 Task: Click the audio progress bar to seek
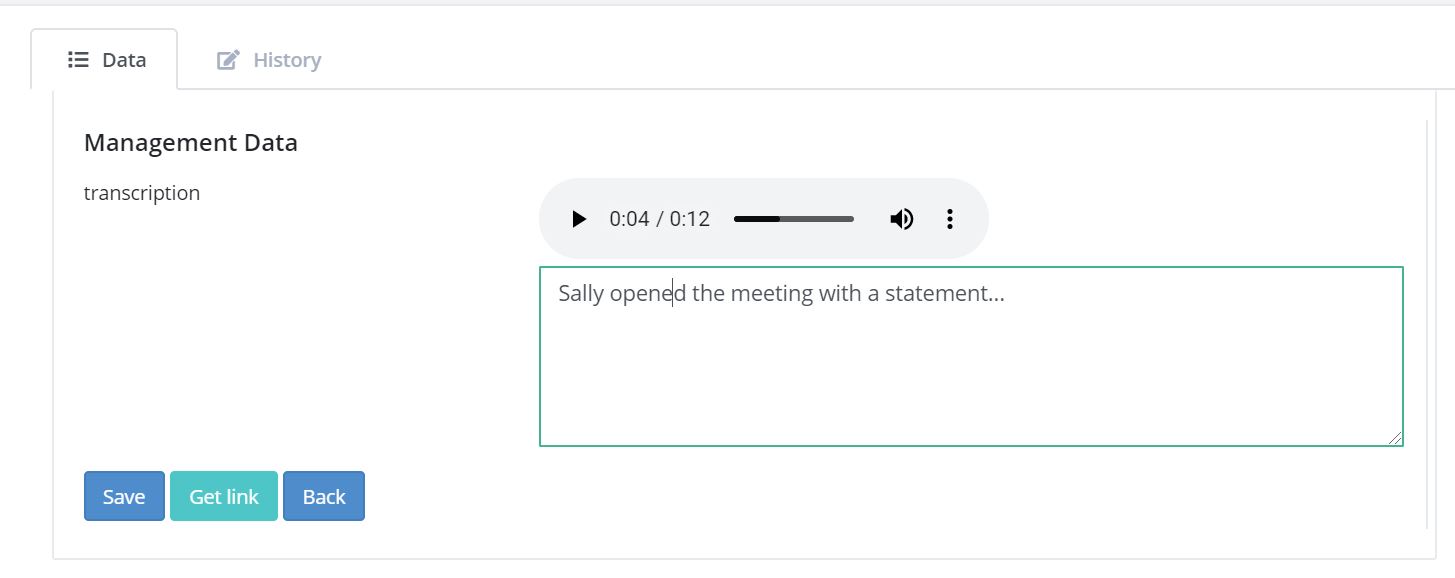[x=793, y=218]
